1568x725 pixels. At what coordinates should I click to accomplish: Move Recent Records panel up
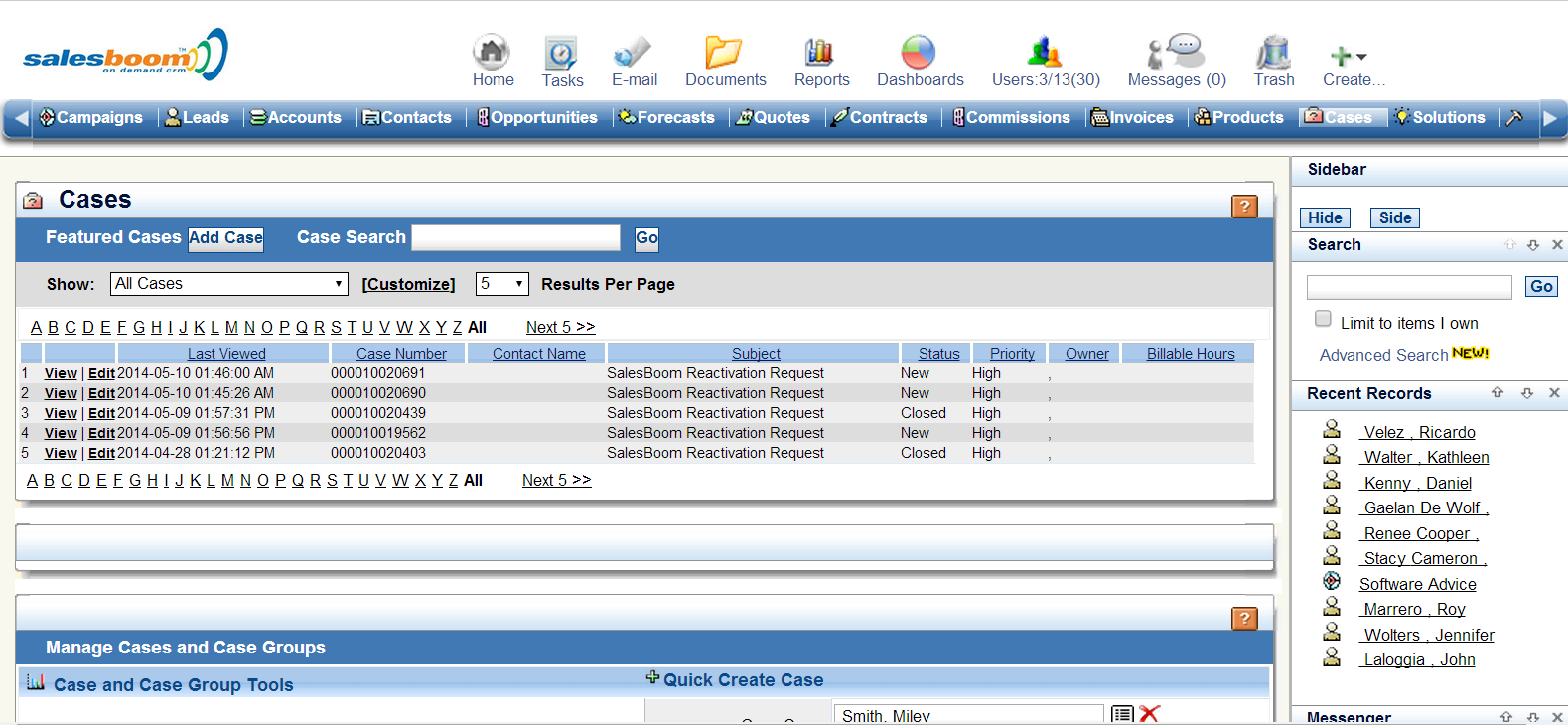(x=1497, y=393)
